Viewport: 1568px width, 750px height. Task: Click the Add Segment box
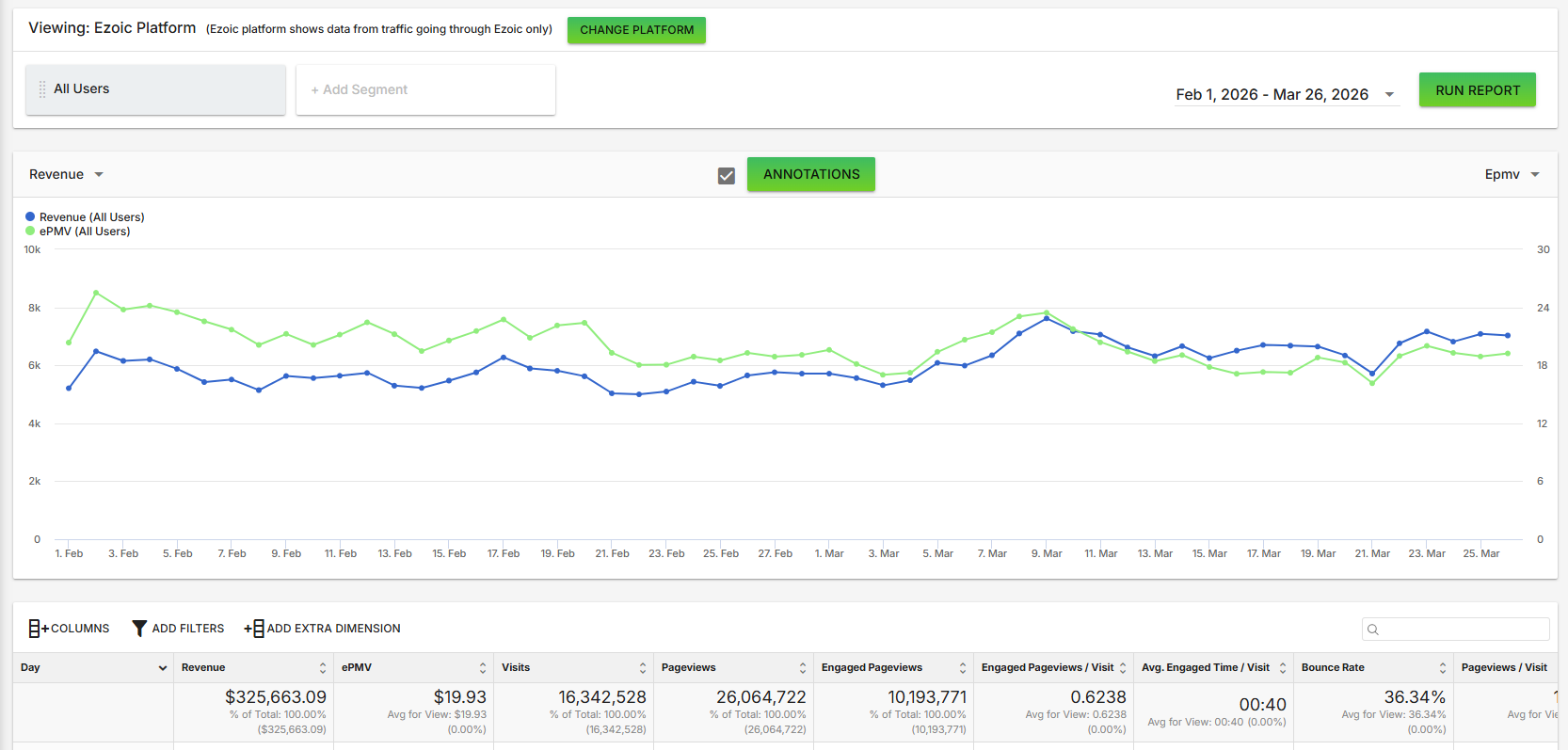(x=425, y=89)
